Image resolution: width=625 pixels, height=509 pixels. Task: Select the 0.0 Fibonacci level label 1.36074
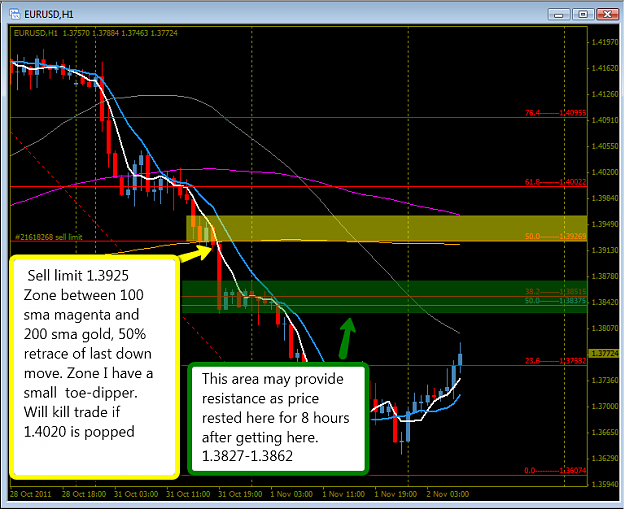tap(555, 471)
